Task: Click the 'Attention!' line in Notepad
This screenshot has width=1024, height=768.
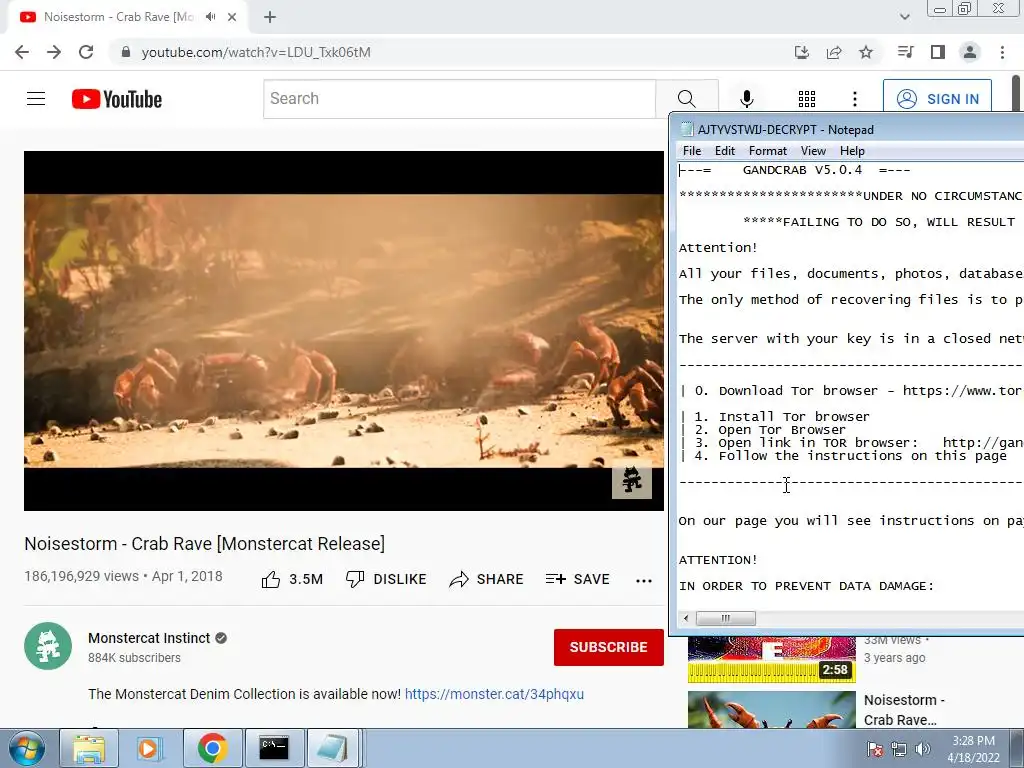Action: point(718,248)
